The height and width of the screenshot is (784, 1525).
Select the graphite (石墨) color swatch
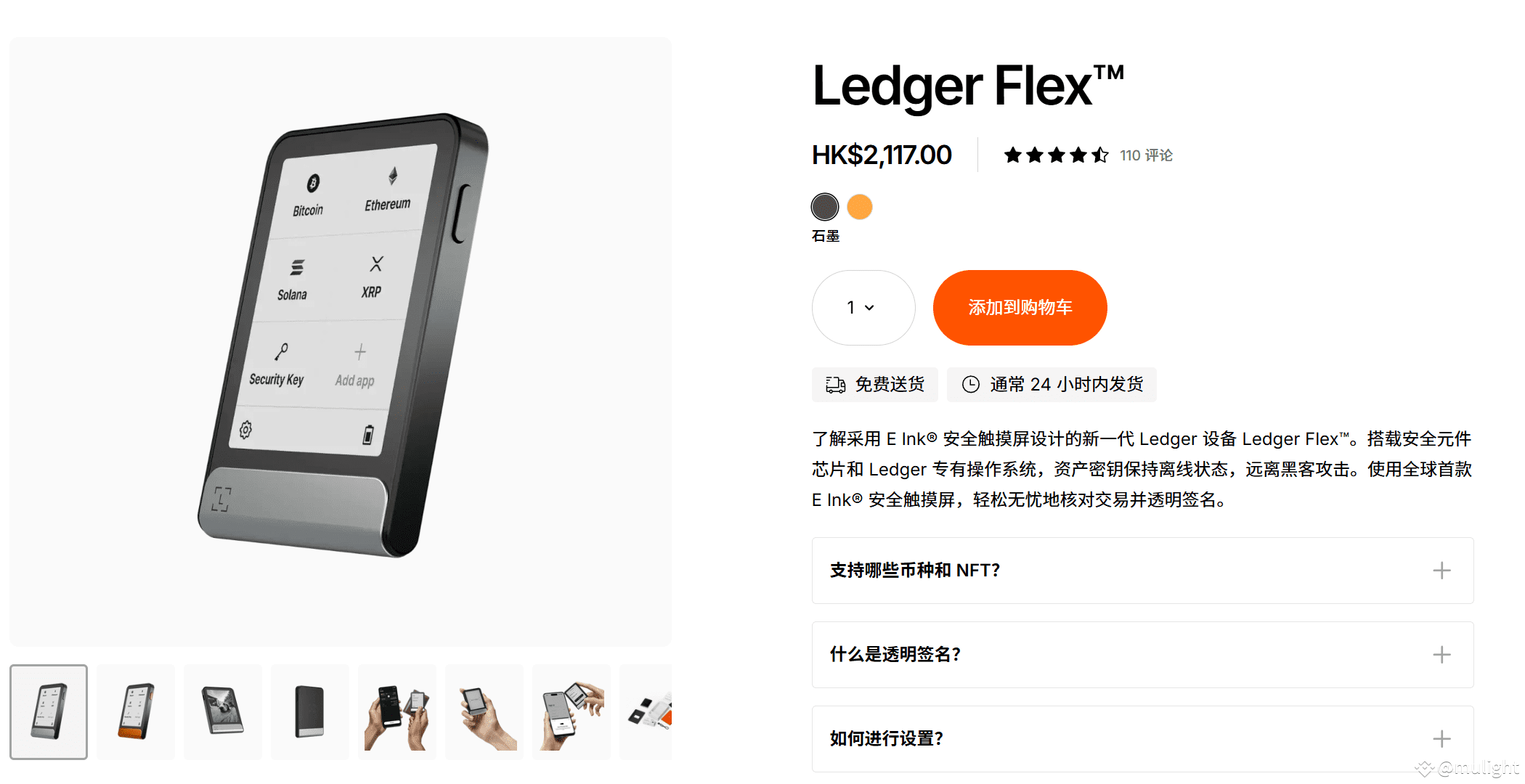(825, 207)
